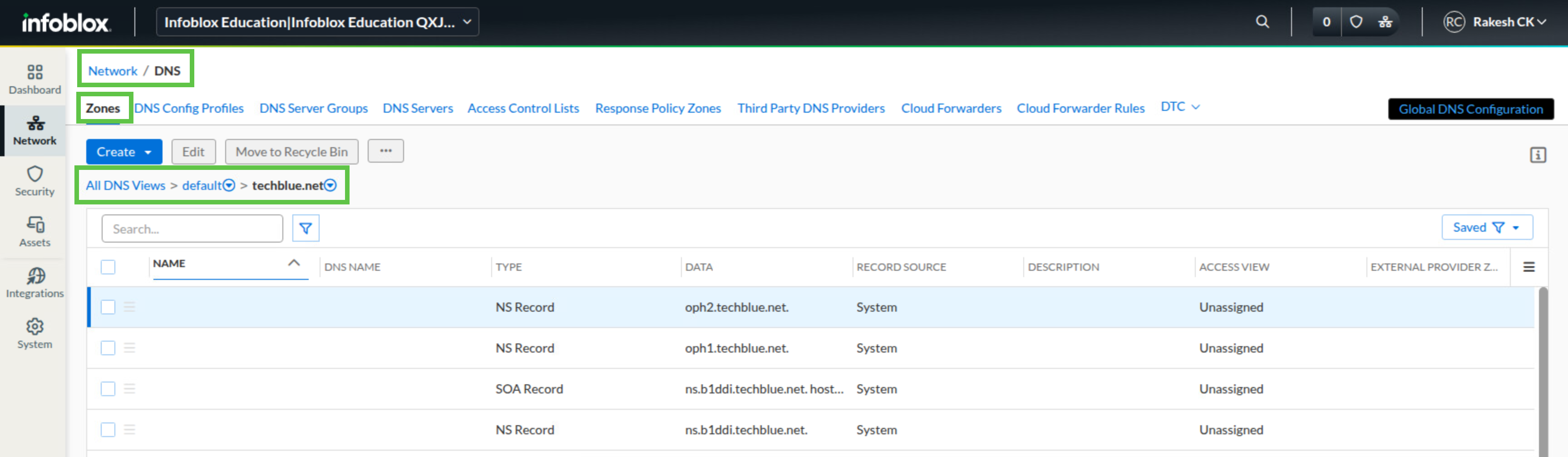Click the TYPE column header
The width and height of the screenshot is (1568, 457).
(509, 267)
